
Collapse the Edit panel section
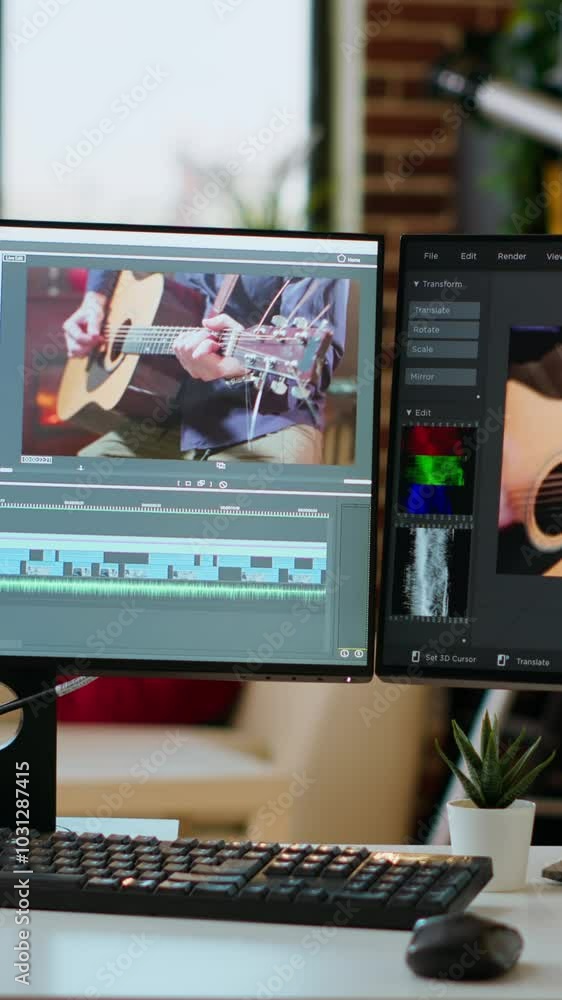409,413
